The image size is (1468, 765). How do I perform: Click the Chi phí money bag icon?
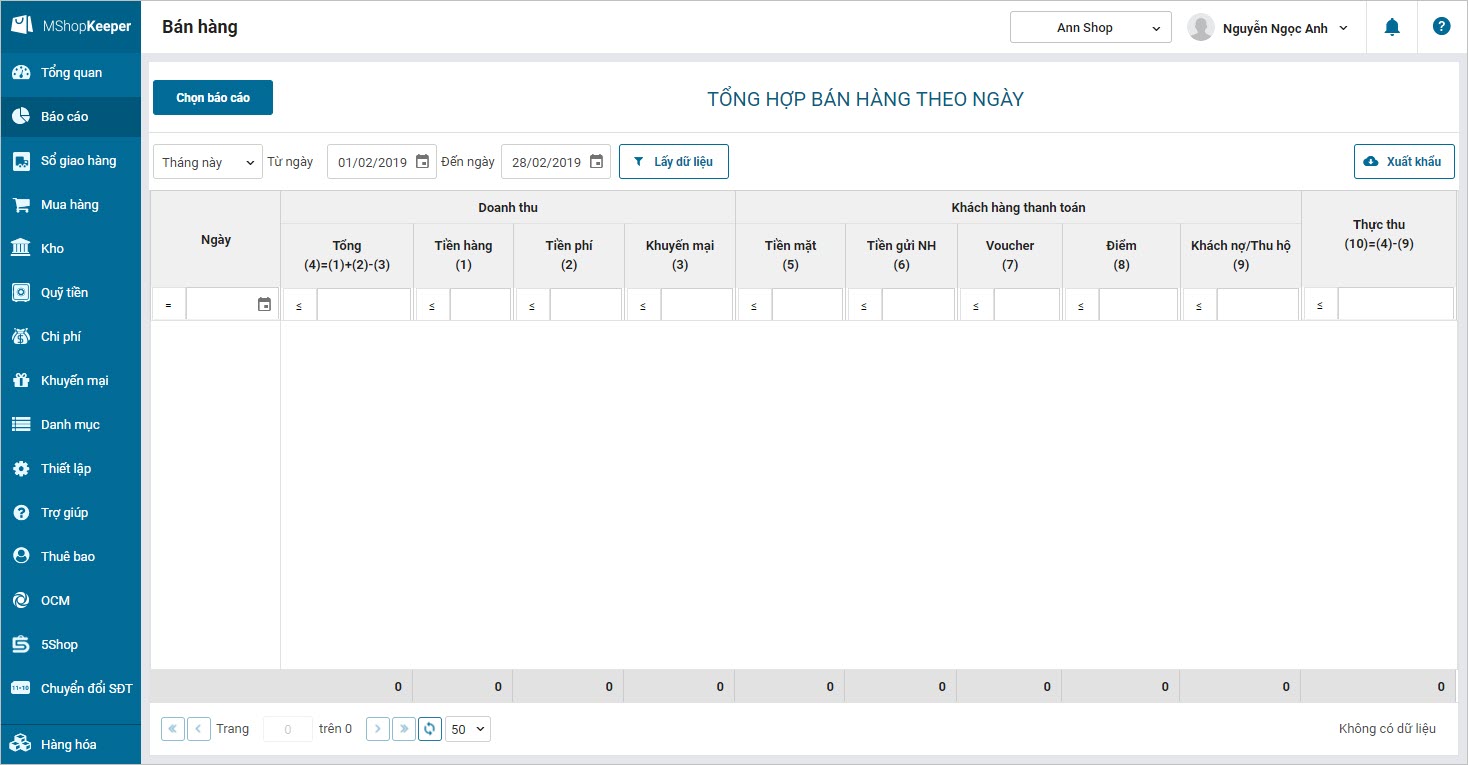pyautogui.click(x=21, y=337)
